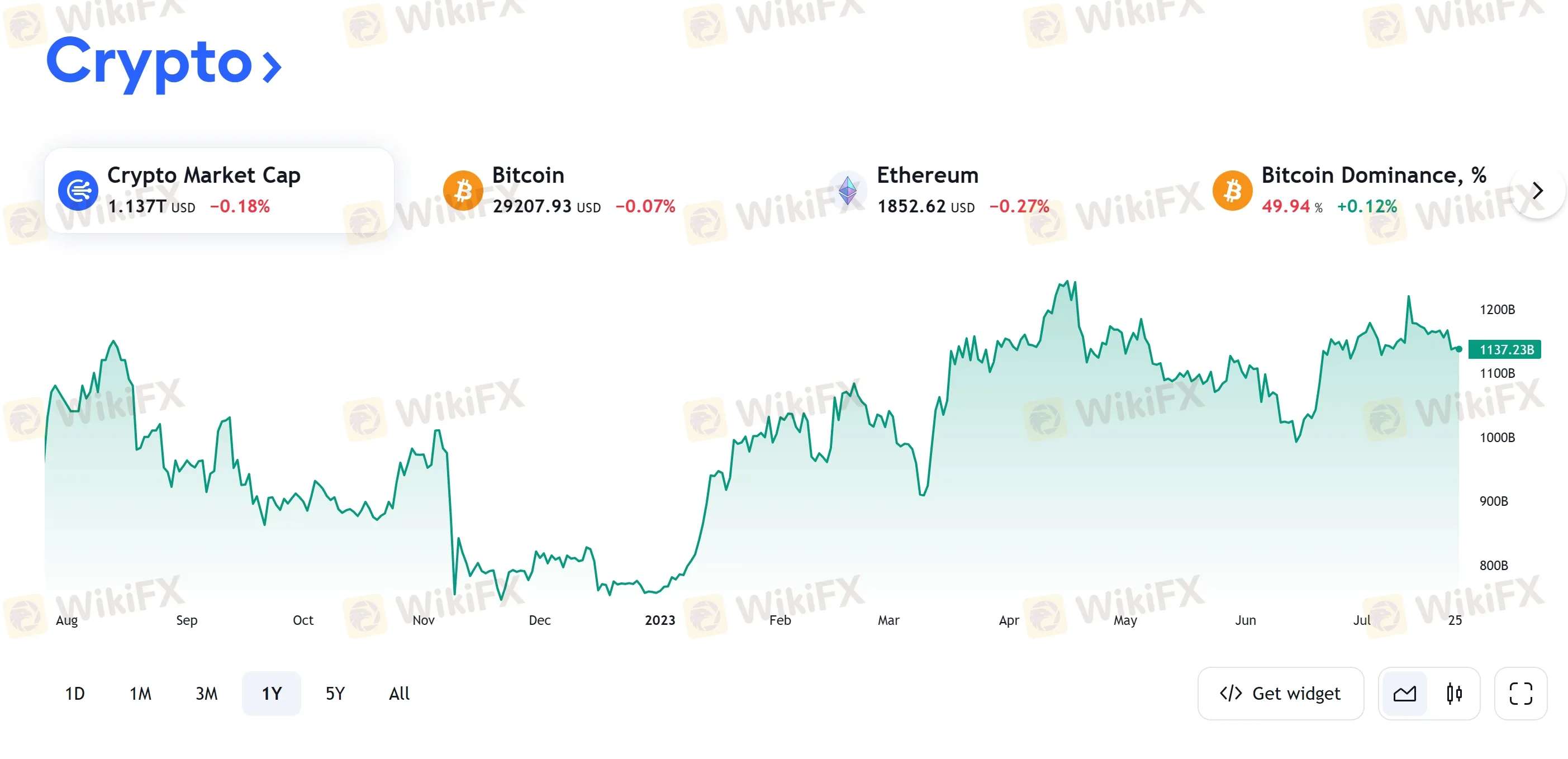Click the Bitcoin Dominance coin icon
1568x759 pixels.
(x=1232, y=191)
